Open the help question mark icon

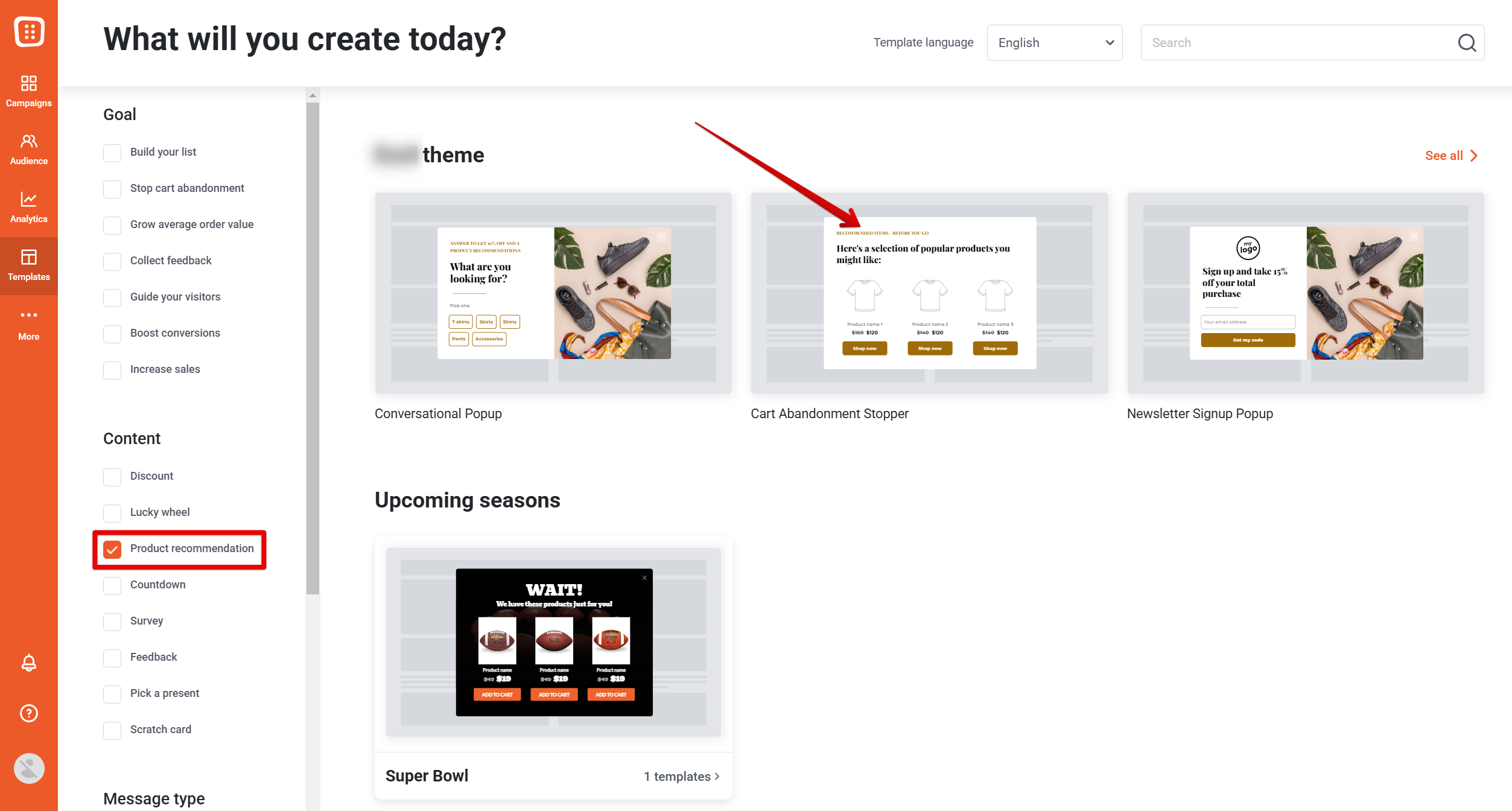tap(29, 713)
